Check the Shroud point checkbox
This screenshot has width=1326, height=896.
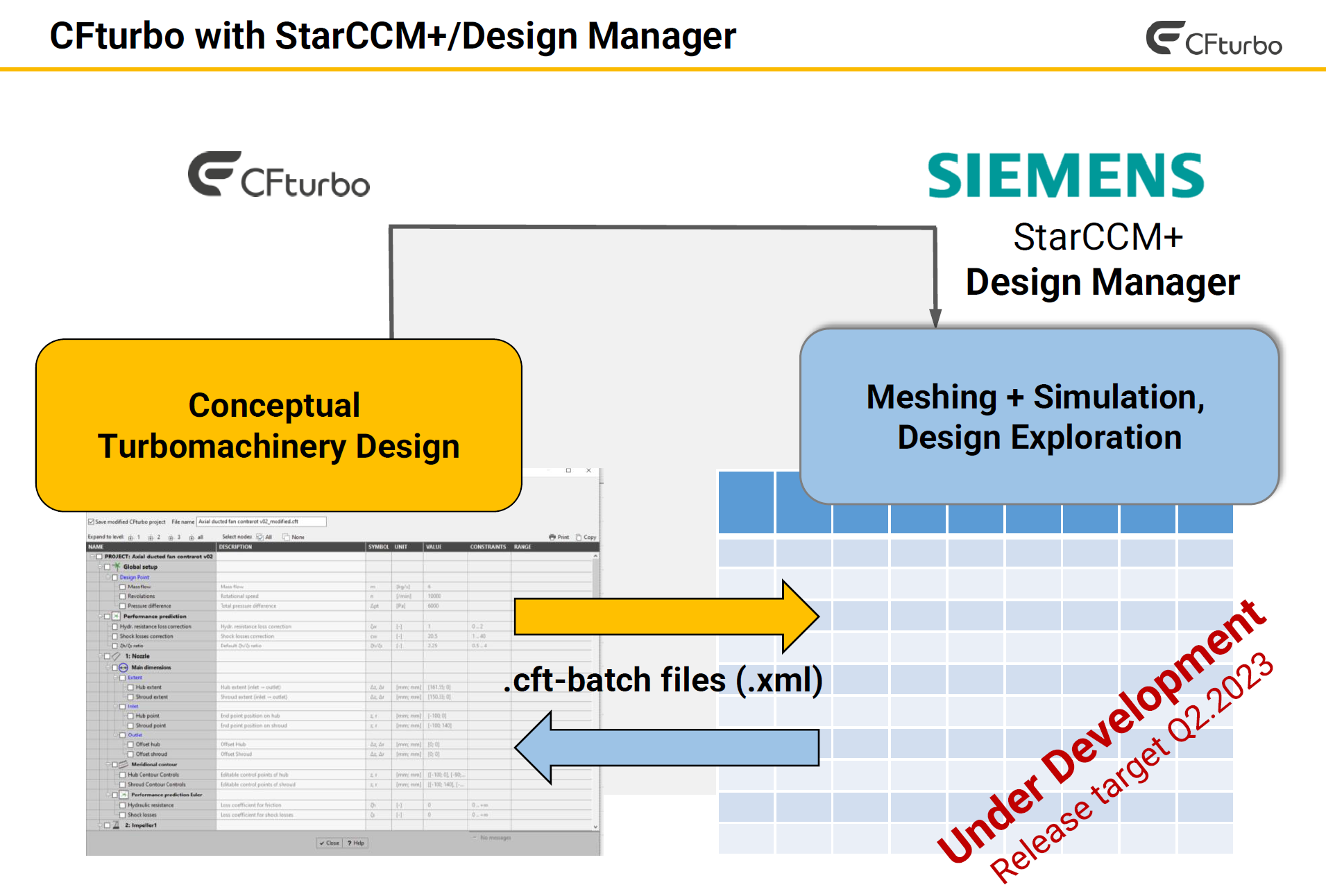click(130, 725)
